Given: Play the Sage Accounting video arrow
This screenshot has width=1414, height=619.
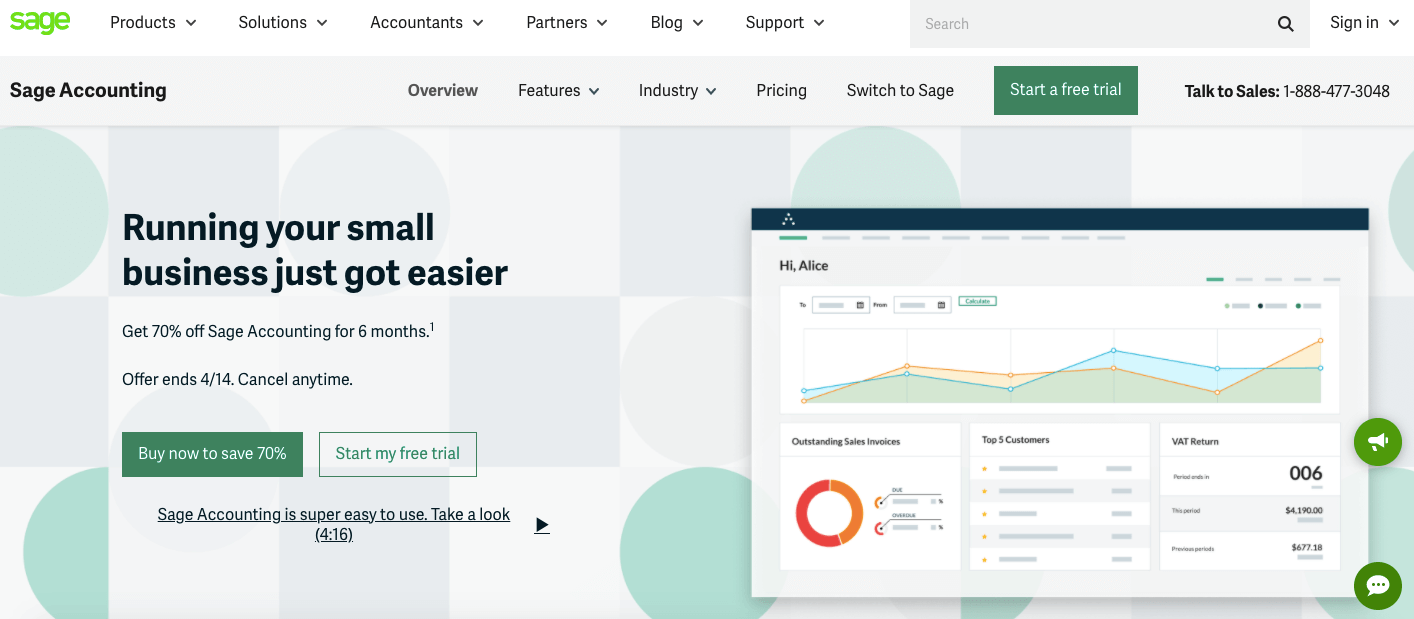Looking at the screenshot, I should coord(542,525).
